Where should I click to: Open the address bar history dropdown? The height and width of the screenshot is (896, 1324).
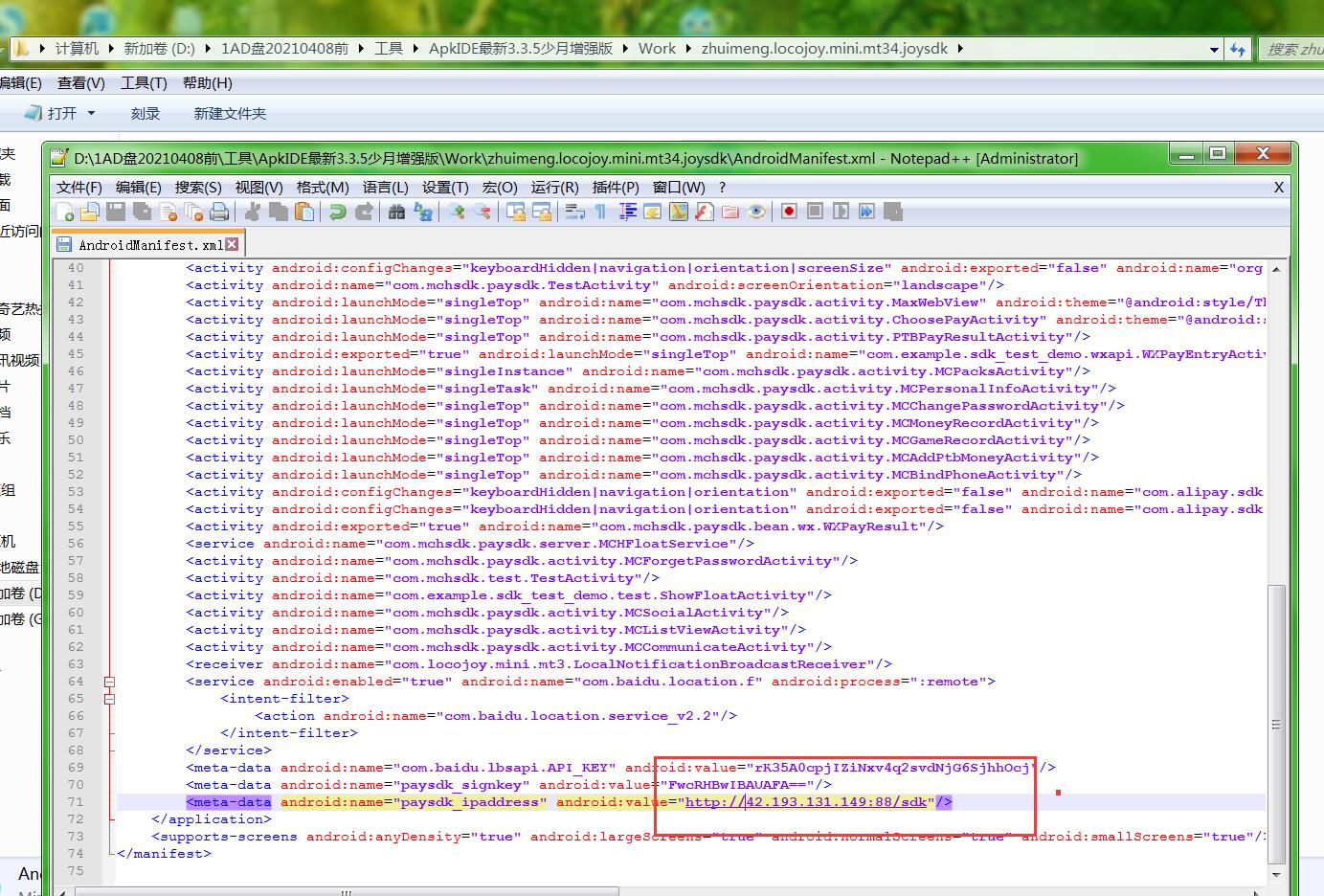click(1214, 50)
